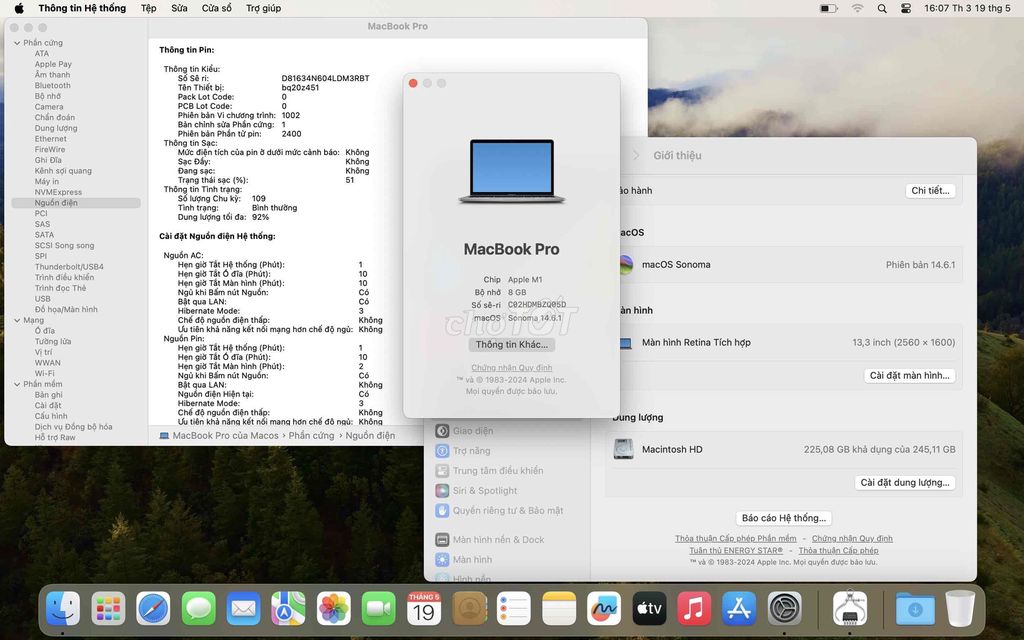Open Photos from the Dock
Image resolution: width=1024 pixels, height=640 pixels.
pos(334,609)
